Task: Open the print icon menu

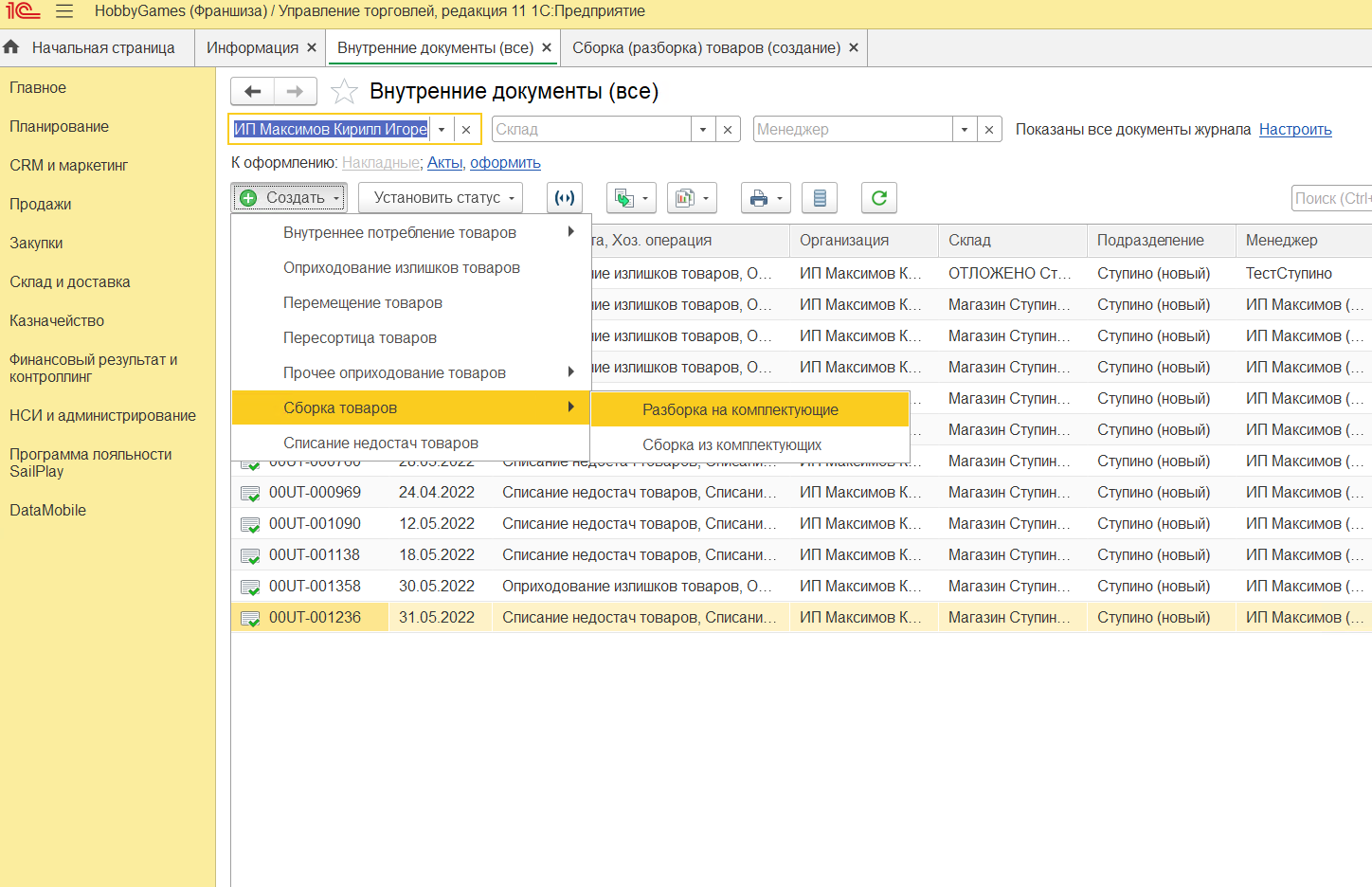Action: (x=766, y=198)
